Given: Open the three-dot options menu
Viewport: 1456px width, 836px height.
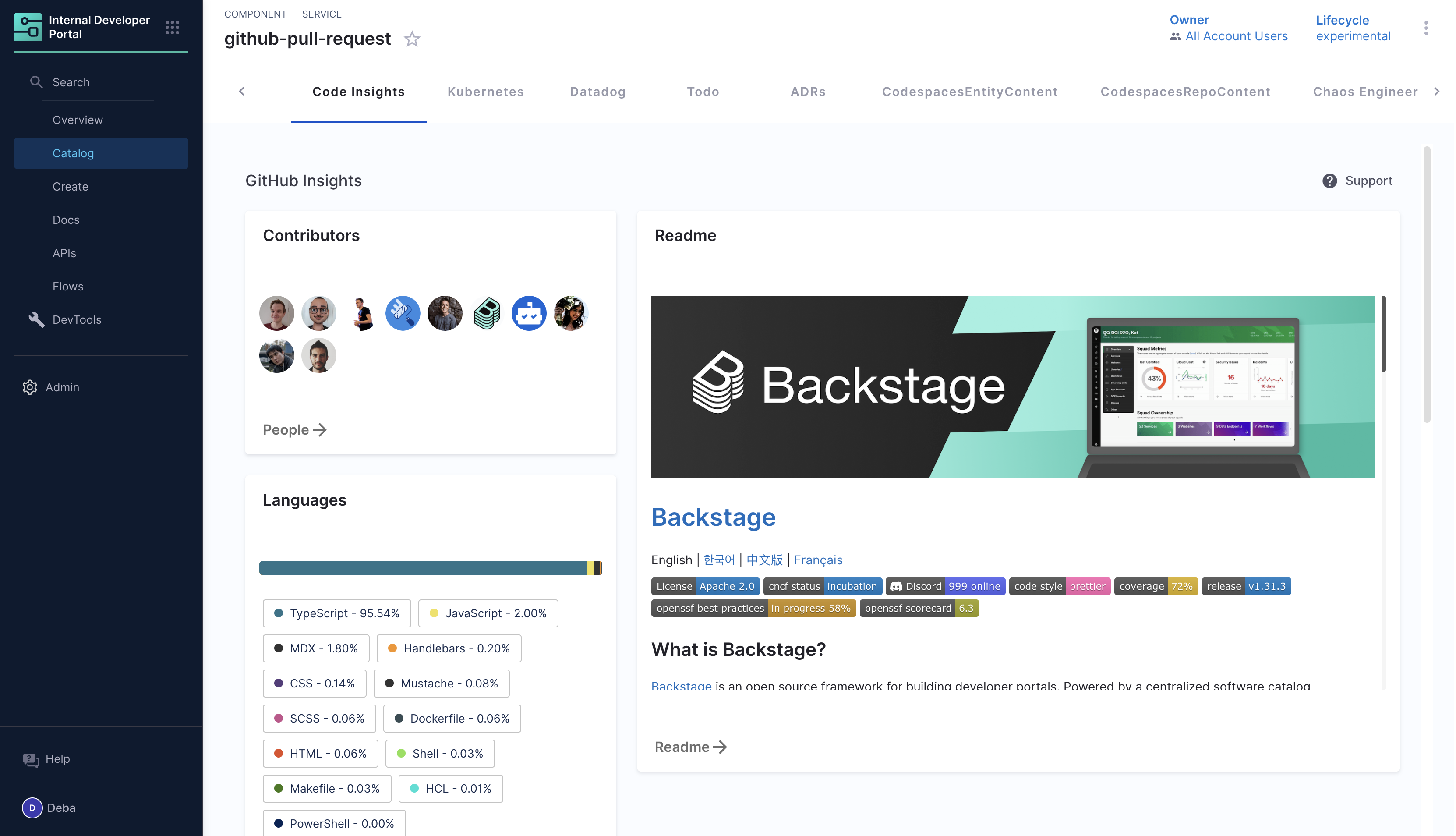Looking at the screenshot, I should (1425, 28).
